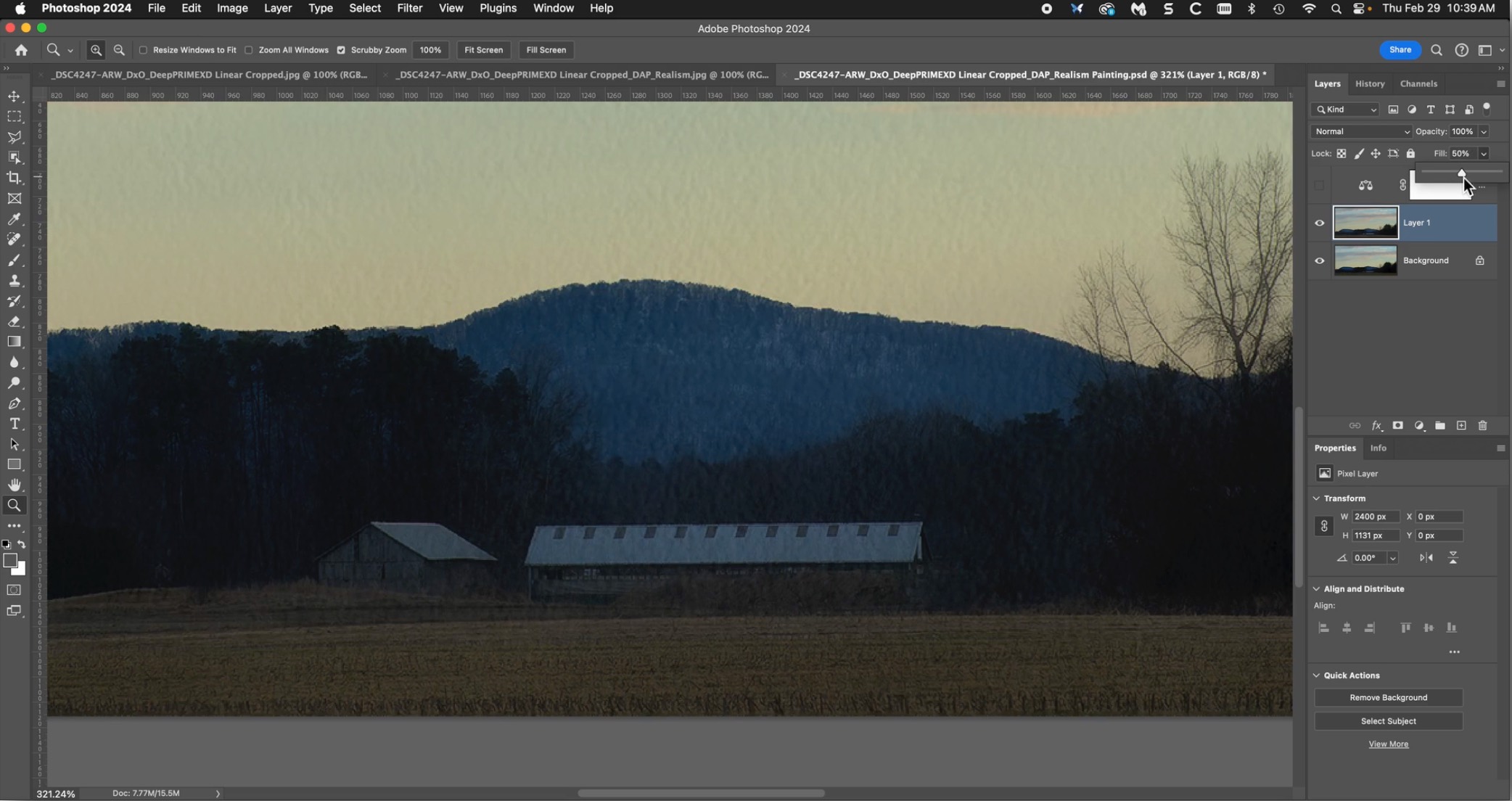Click the Fill slider handle
This screenshot has height=801, width=1512.
pos(1461,173)
